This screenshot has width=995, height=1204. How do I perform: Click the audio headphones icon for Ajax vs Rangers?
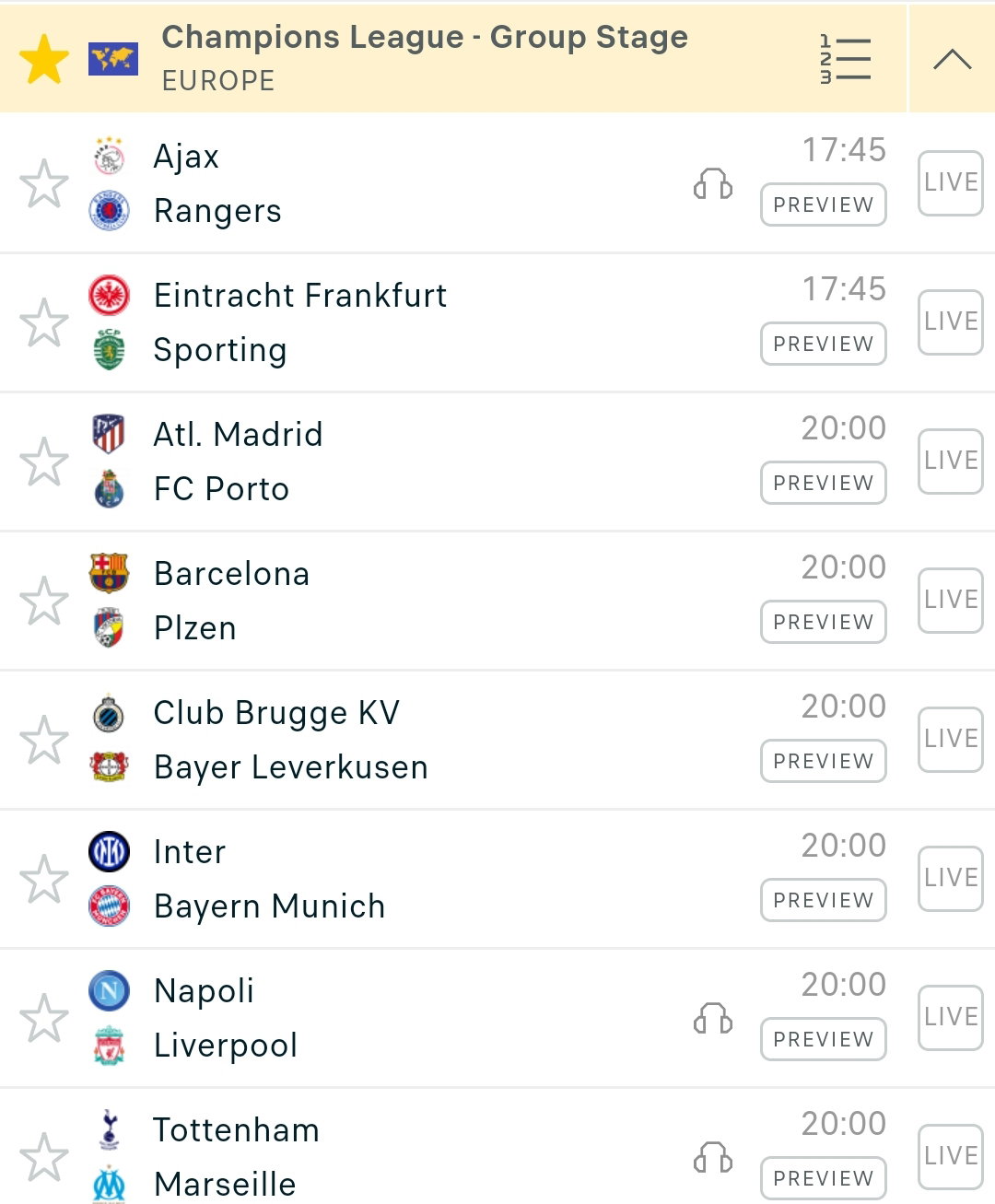(712, 184)
